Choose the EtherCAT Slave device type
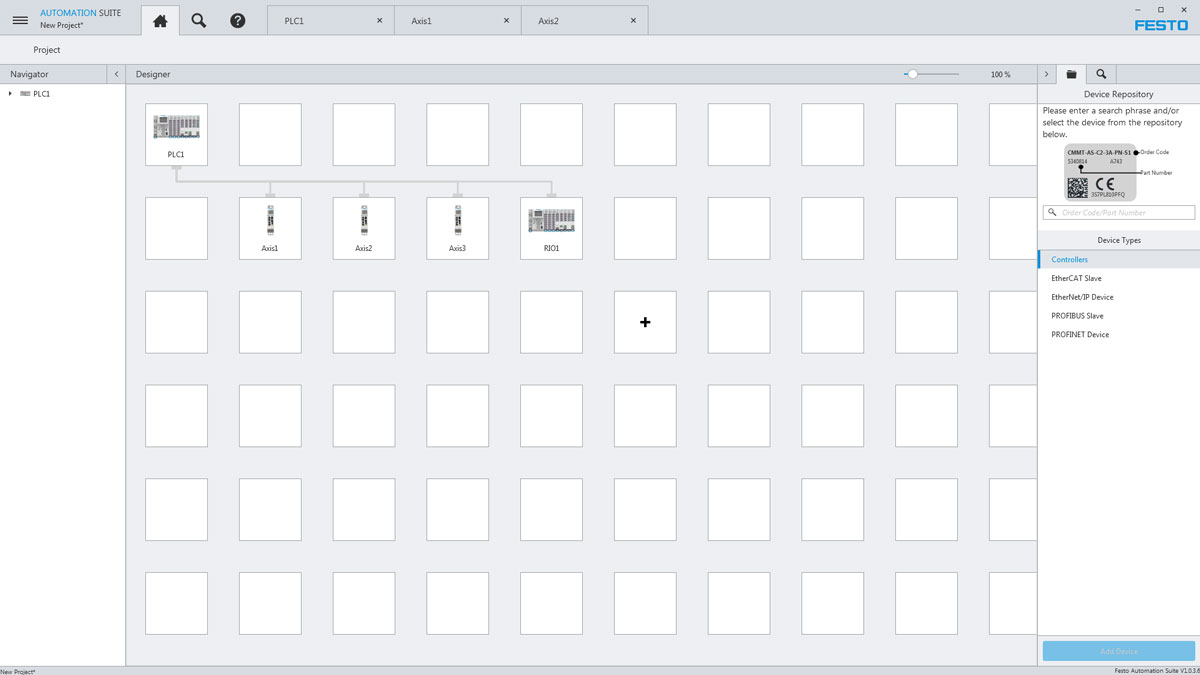 coord(1076,278)
